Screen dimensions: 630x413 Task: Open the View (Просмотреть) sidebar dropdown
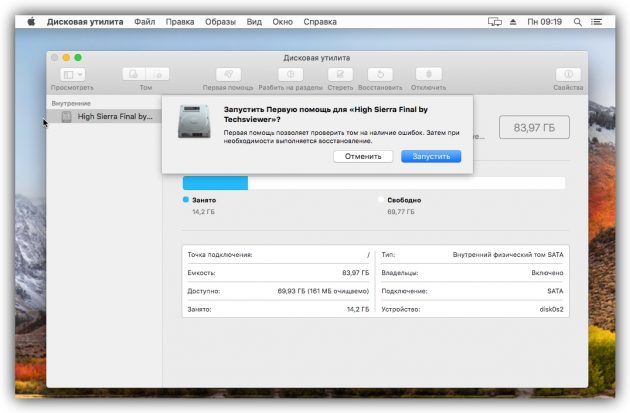(x=72, y=74)
